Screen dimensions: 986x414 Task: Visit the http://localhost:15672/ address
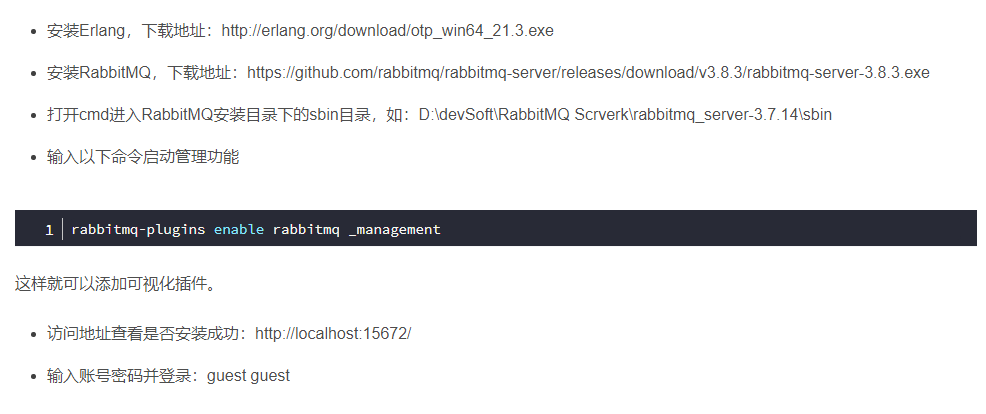[x=333, y=333]
